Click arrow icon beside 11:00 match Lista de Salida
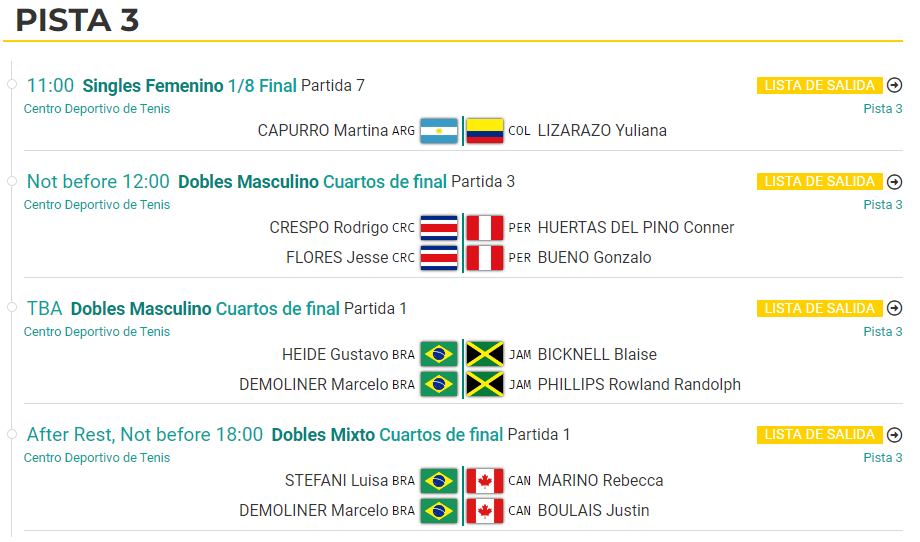This screenshot has width=920, height=542. click(894, 86)
